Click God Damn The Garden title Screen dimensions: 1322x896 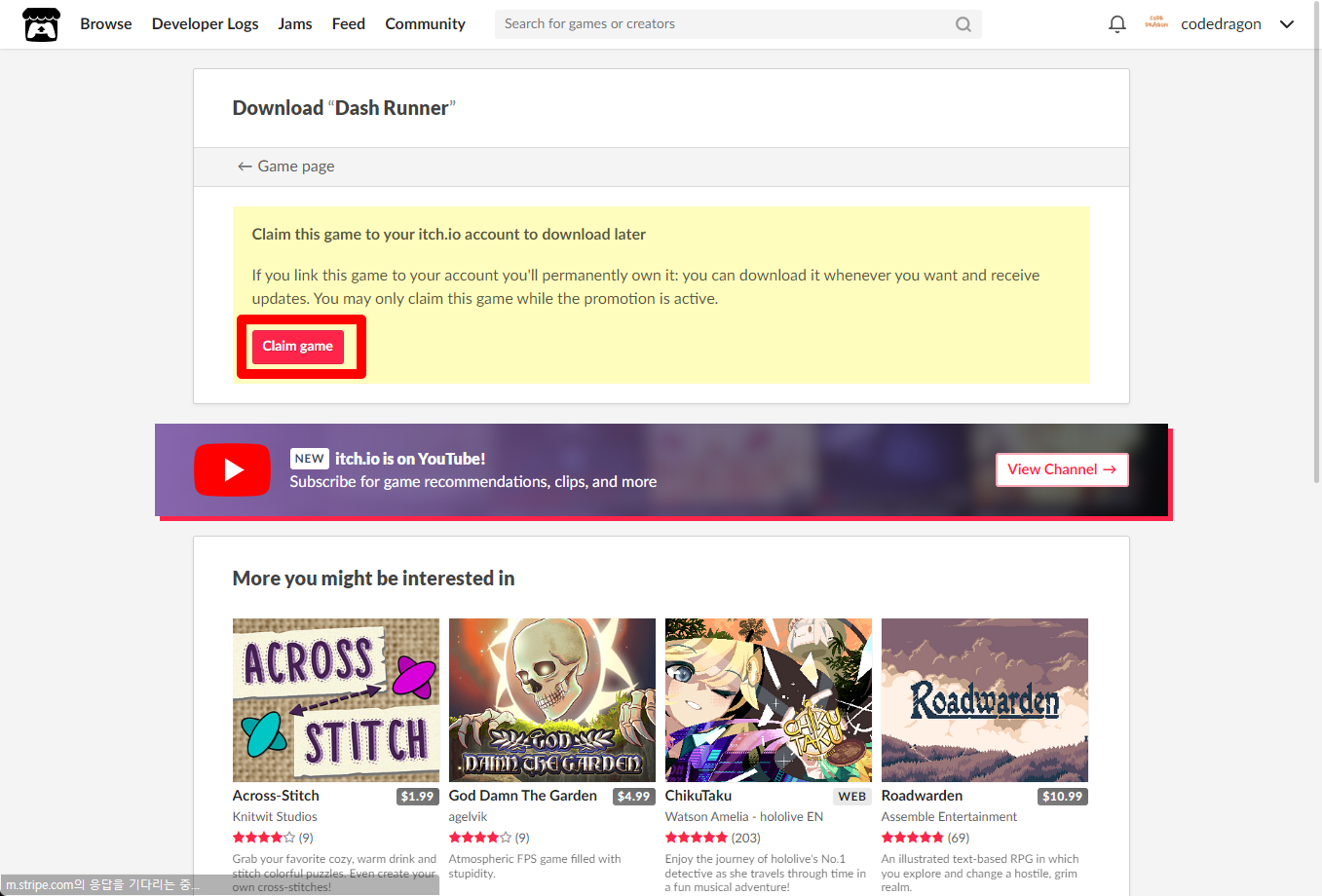[523, 796]
